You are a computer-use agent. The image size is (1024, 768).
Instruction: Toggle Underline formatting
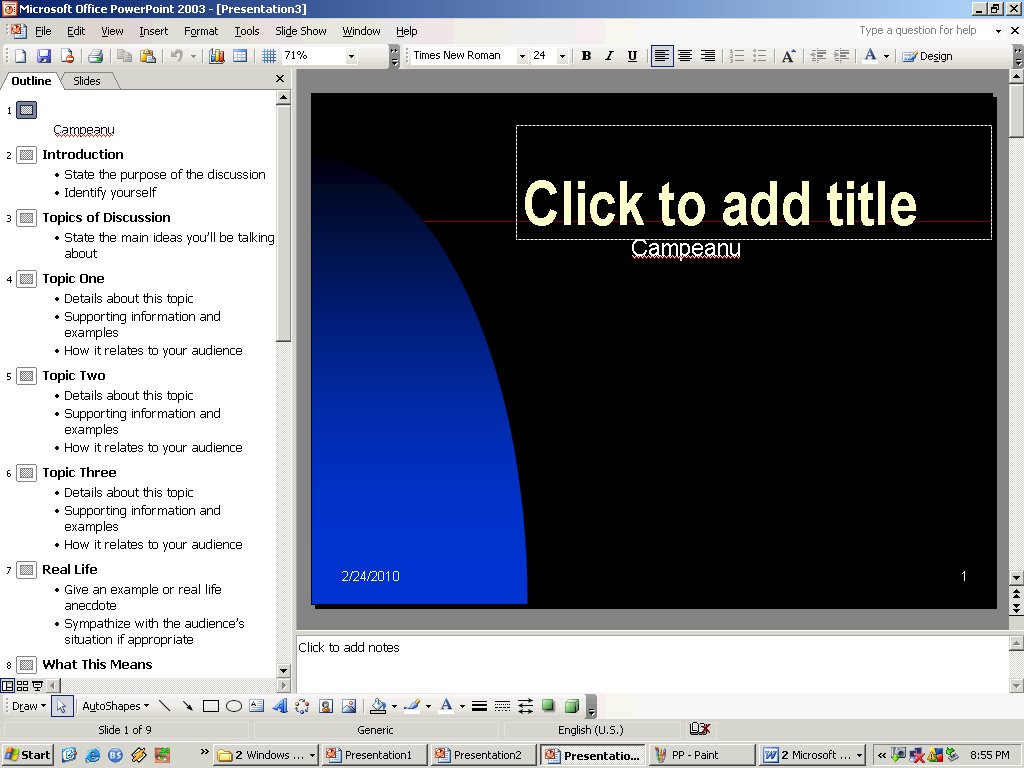point(632,56)
